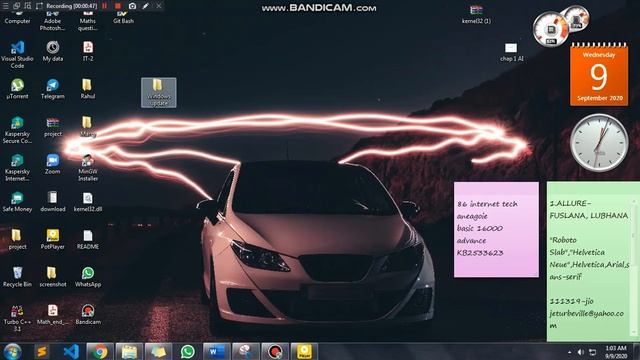Image resolution: width=640 pixels, height=360 pixels.
Task: Launch µTorrent from the desktop
Action: 17,89
